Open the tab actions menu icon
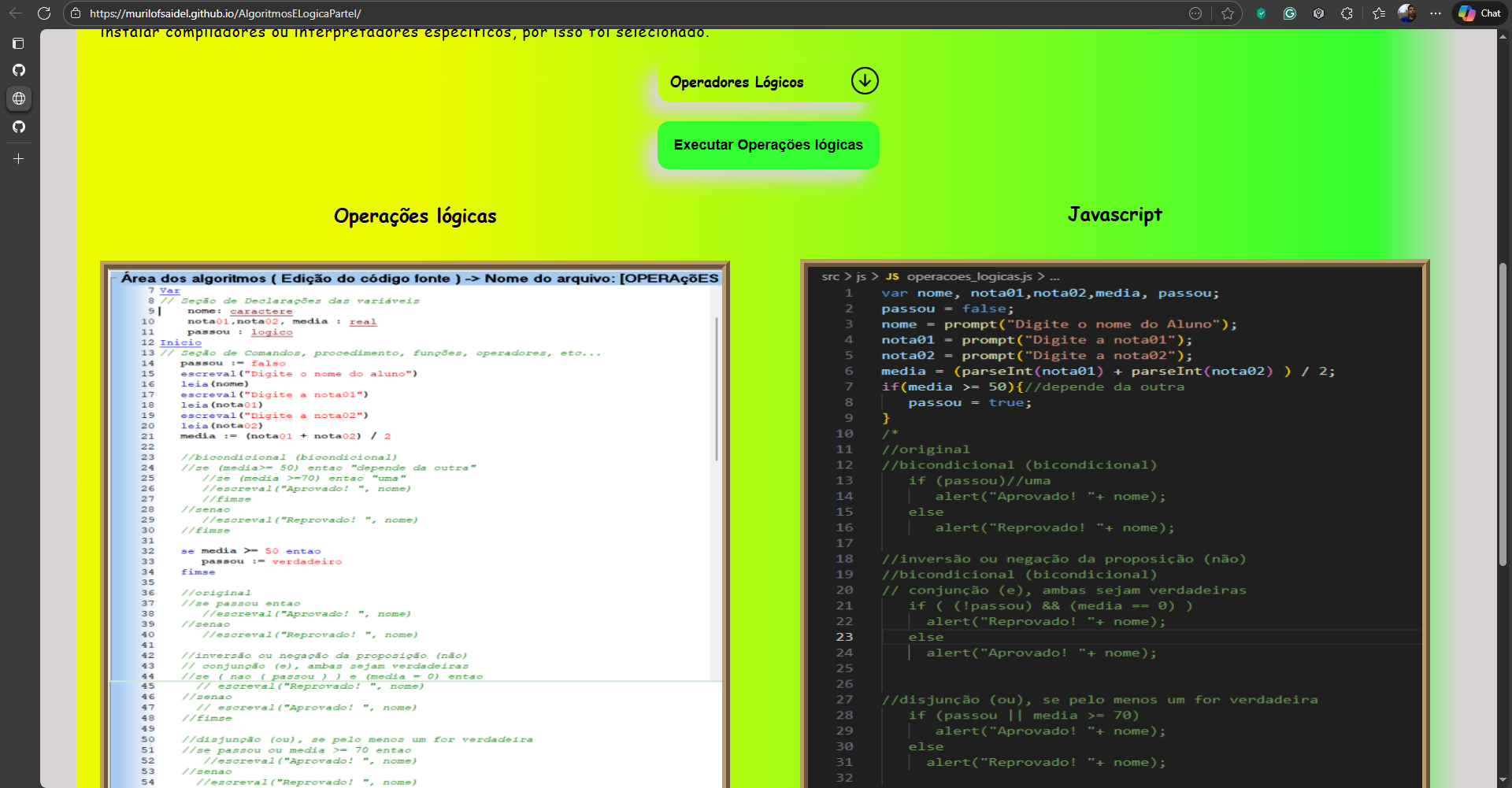Screen dimensions: 1512x788 (19, 43)
